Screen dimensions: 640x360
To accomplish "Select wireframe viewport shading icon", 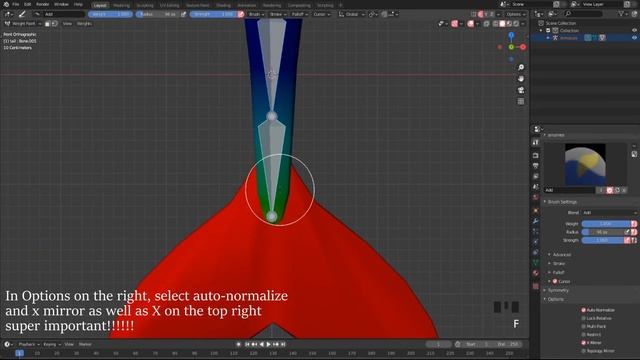I will point(496,24).
